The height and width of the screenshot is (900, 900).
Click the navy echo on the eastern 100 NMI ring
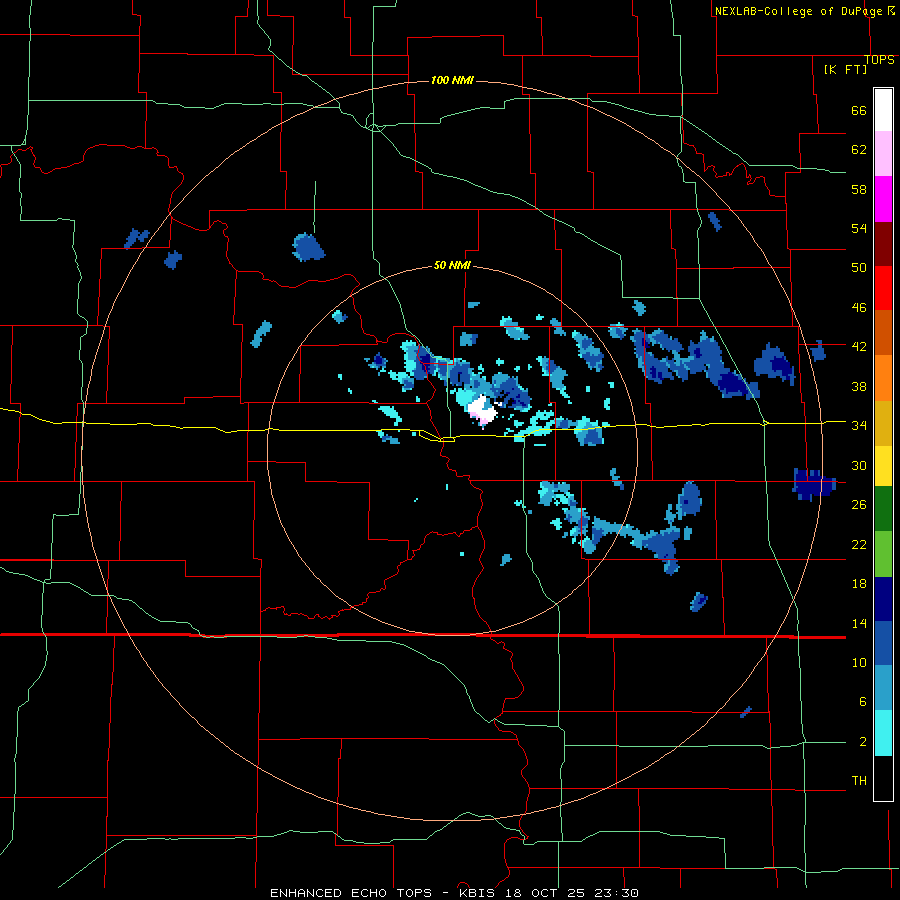click(x=813, y=484)
